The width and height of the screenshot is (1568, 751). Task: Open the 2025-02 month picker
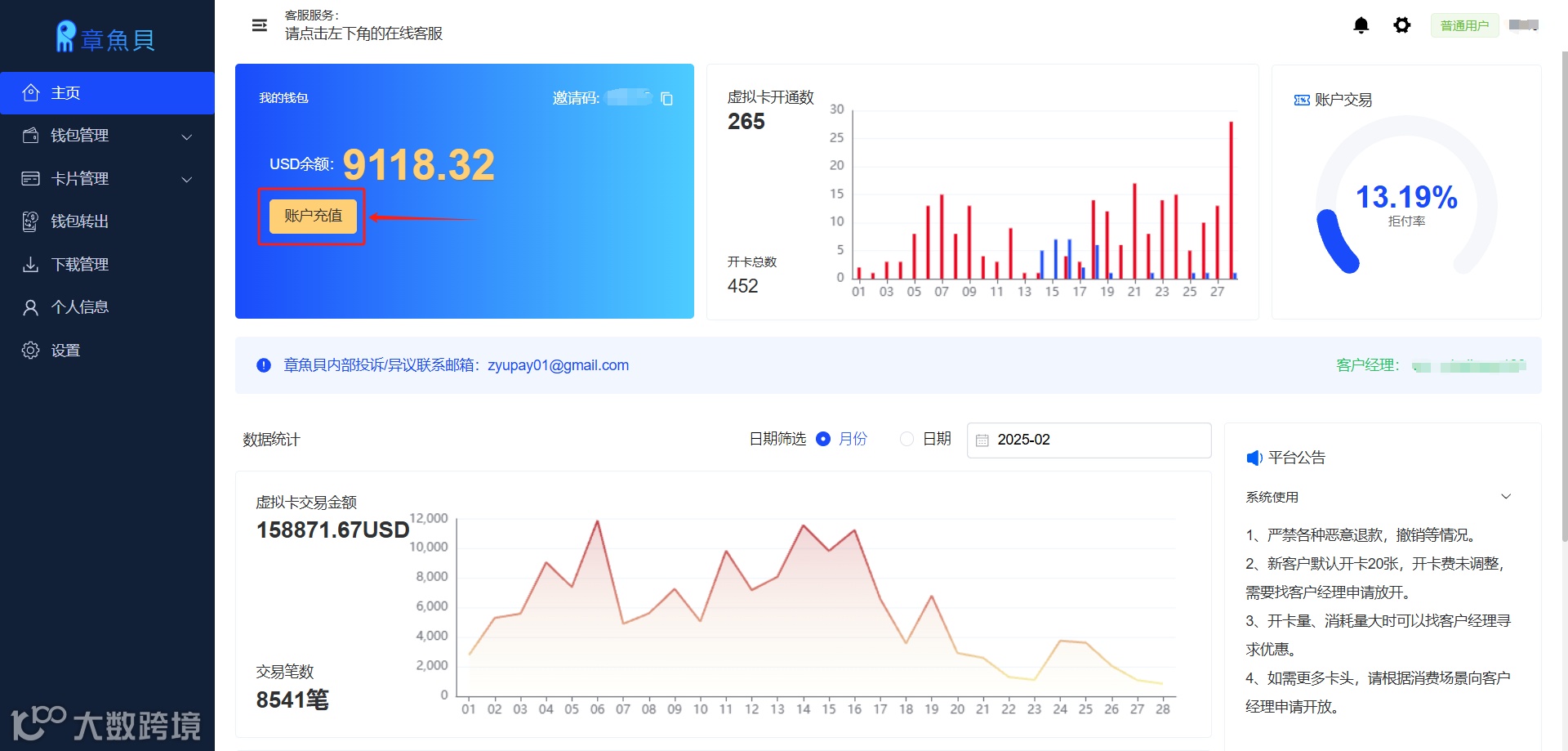pyautogui.click(x=1089, y=440)
